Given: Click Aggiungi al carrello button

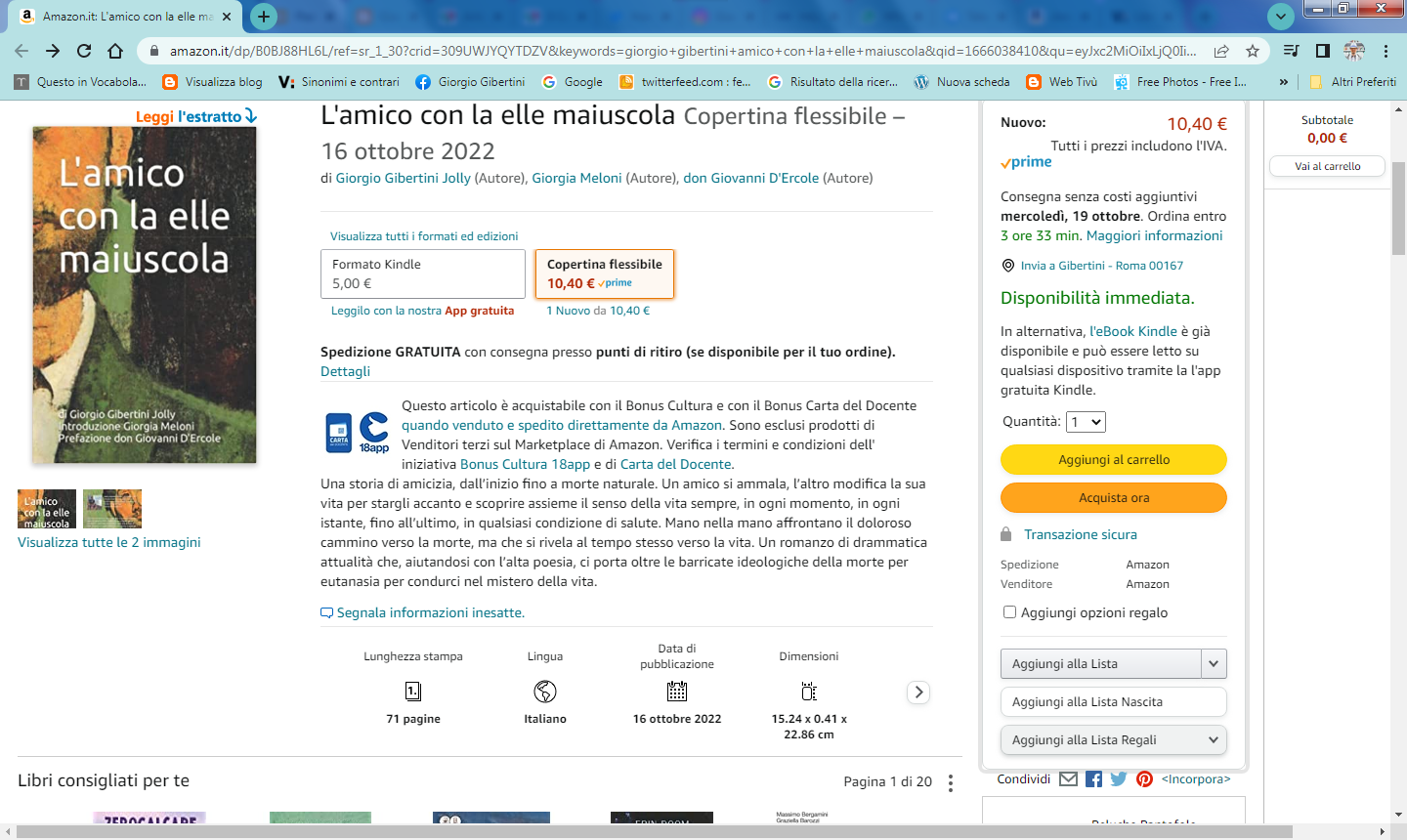Looking at the screenshot, I should coord(1114,459).
